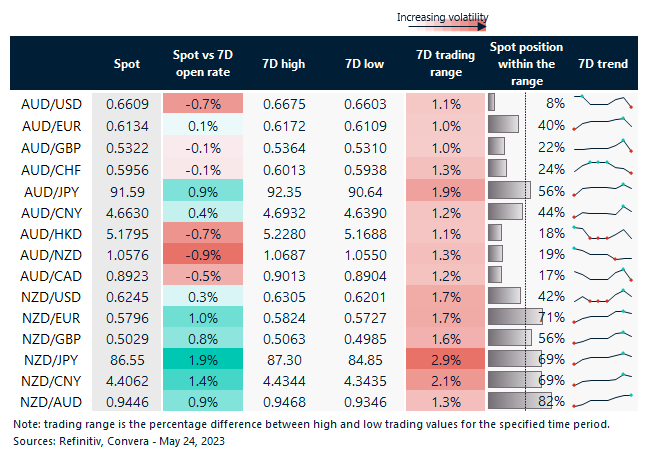
Task: Select the AUD/NZD -0.9% red cell
Action: click(x=202, y=253)
